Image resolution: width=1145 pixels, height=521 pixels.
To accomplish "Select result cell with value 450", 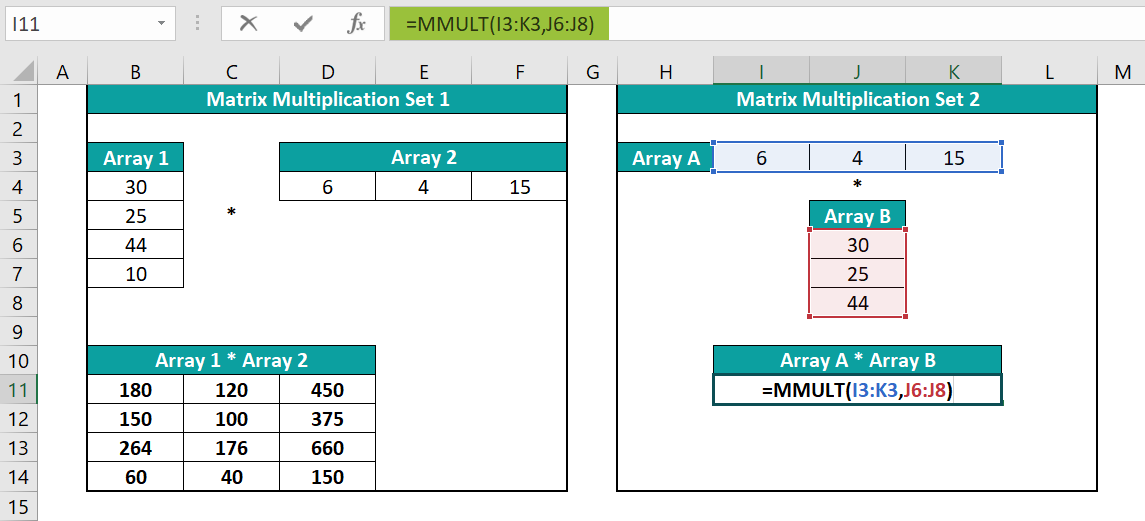I will [328, 389].
